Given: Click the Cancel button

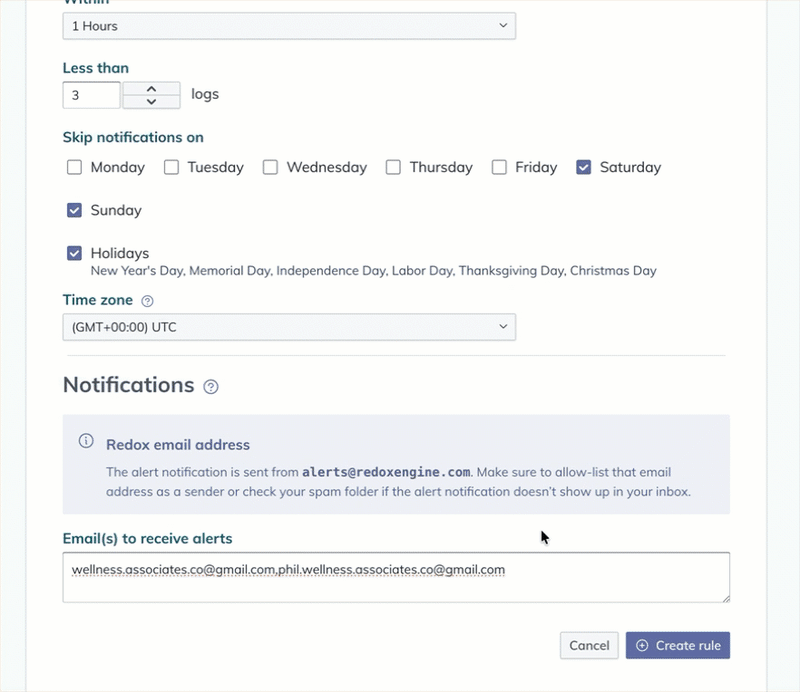Looking at the screenshot, I should tap(589, 645).
